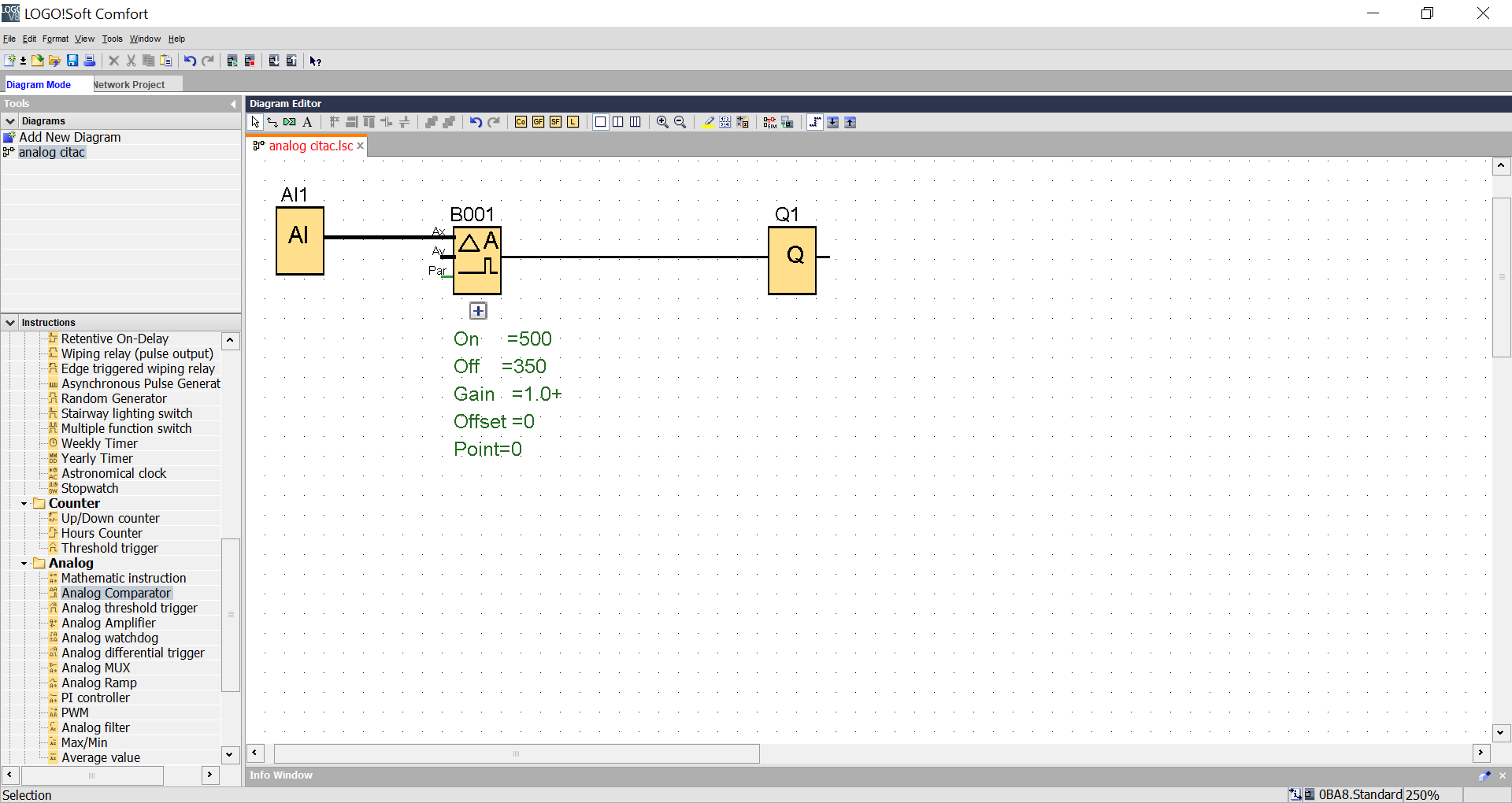This screenshot has height=803, width=1512.
Task: Start the Simulation (SIM) icon
Action: 769,122
